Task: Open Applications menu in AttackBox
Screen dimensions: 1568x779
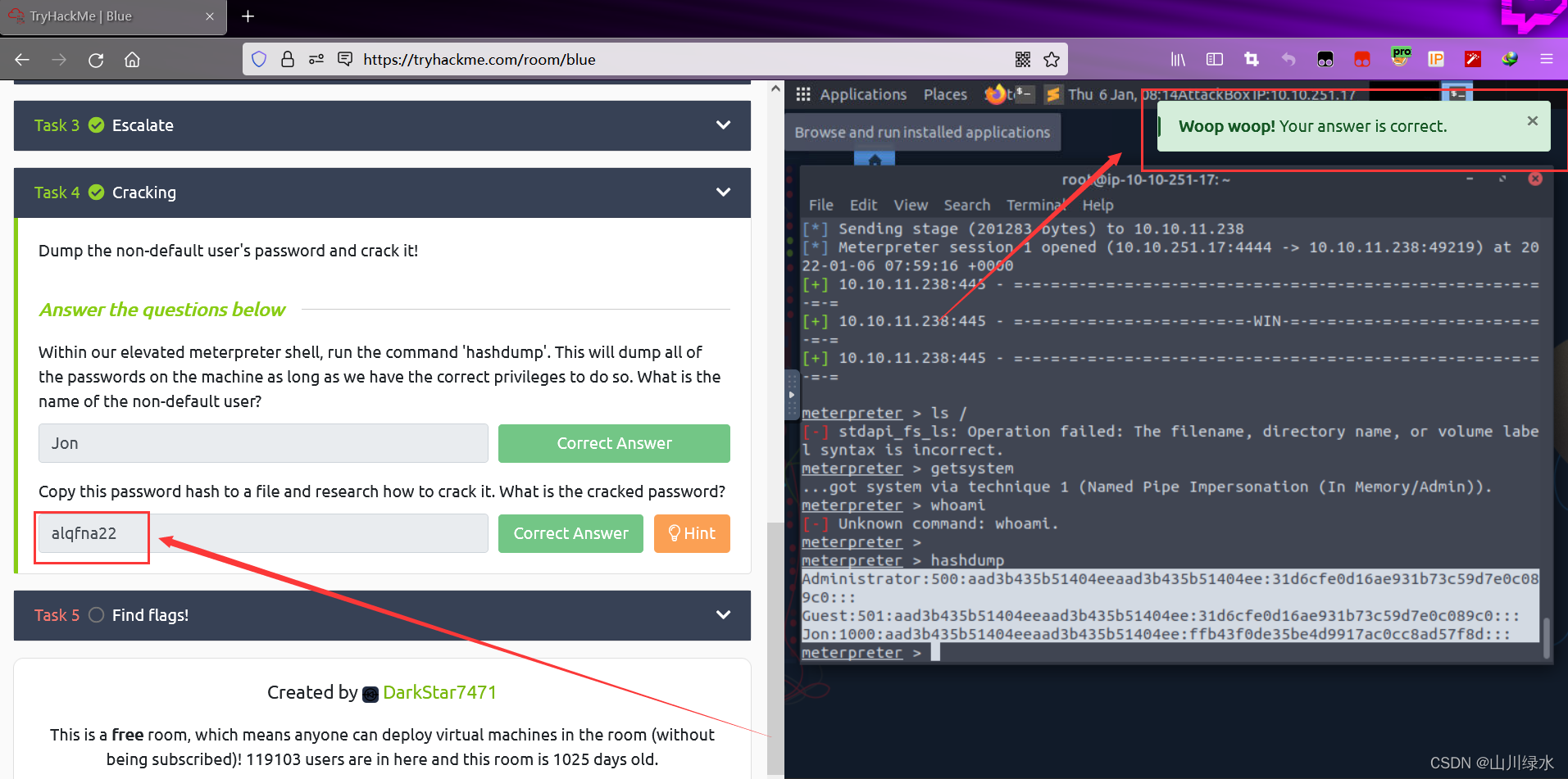Action: pyautogui.click(x=863, y=94)
